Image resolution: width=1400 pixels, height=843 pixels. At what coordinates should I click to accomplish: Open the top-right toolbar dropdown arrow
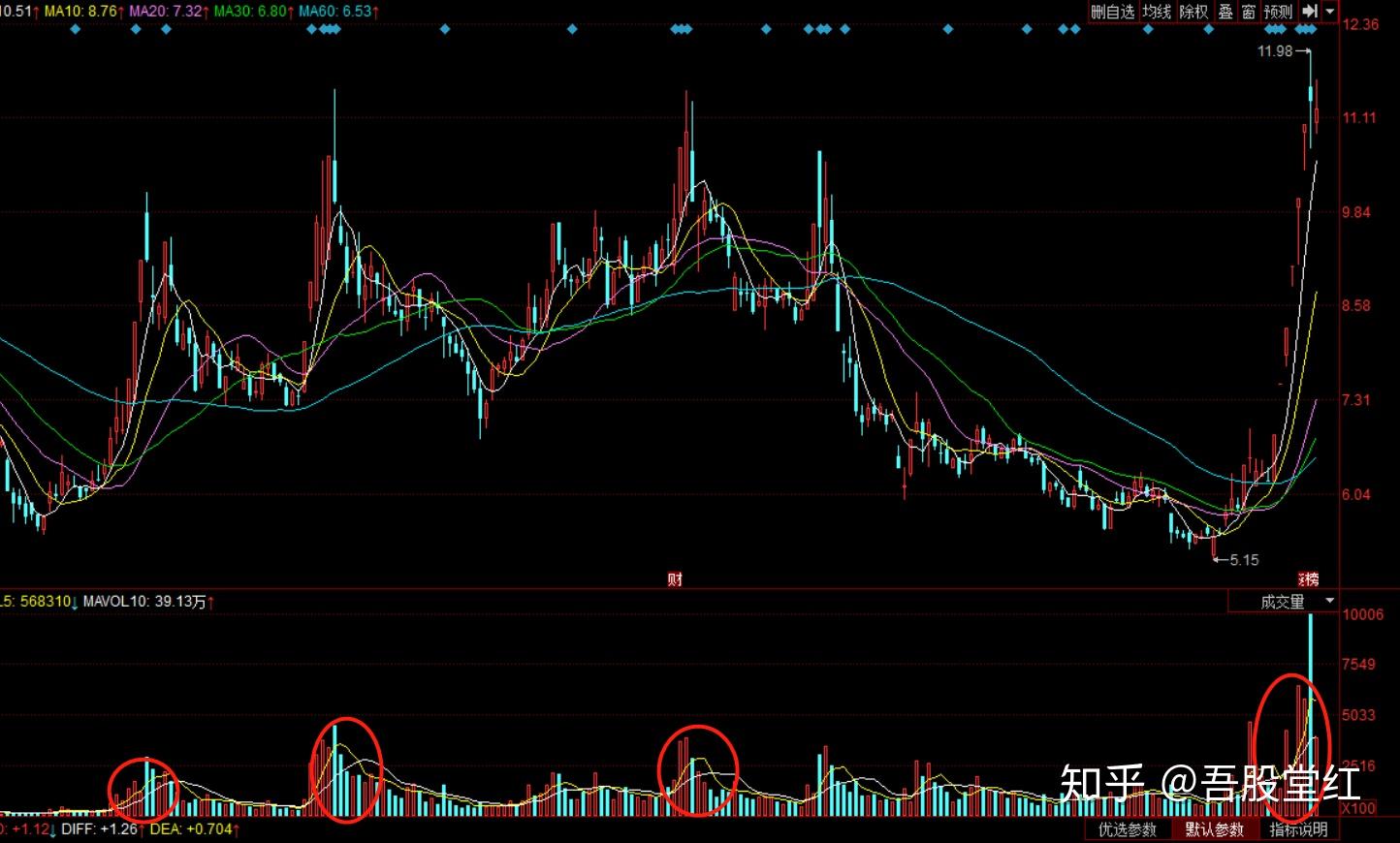(x=1330, y=12)
